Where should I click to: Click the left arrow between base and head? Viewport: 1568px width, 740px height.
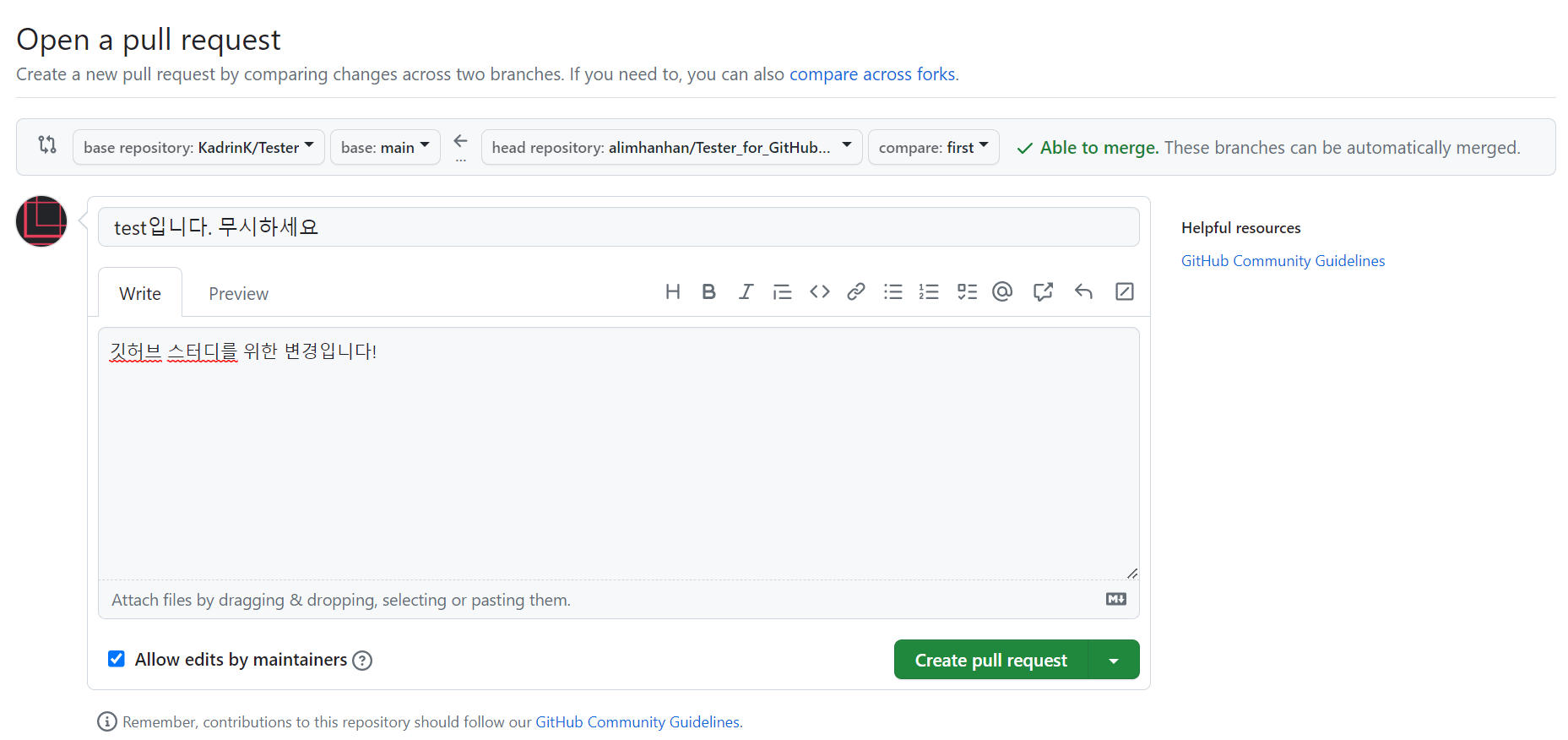(x=460, y=141)
